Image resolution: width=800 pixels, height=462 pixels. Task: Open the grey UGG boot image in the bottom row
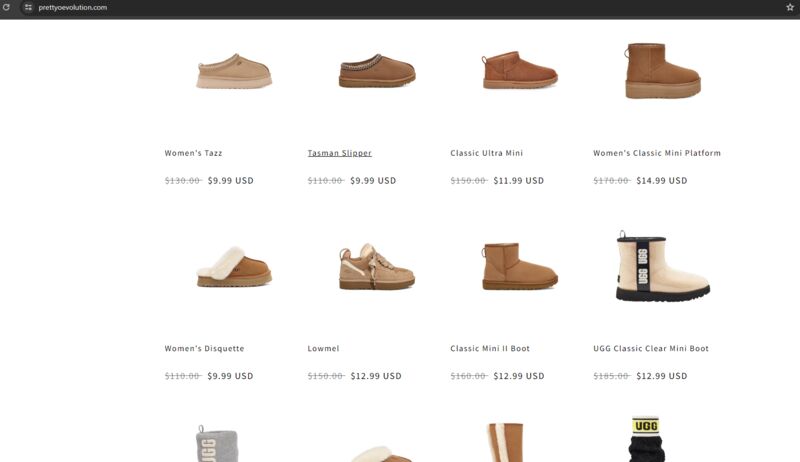[x=217, y=444]
